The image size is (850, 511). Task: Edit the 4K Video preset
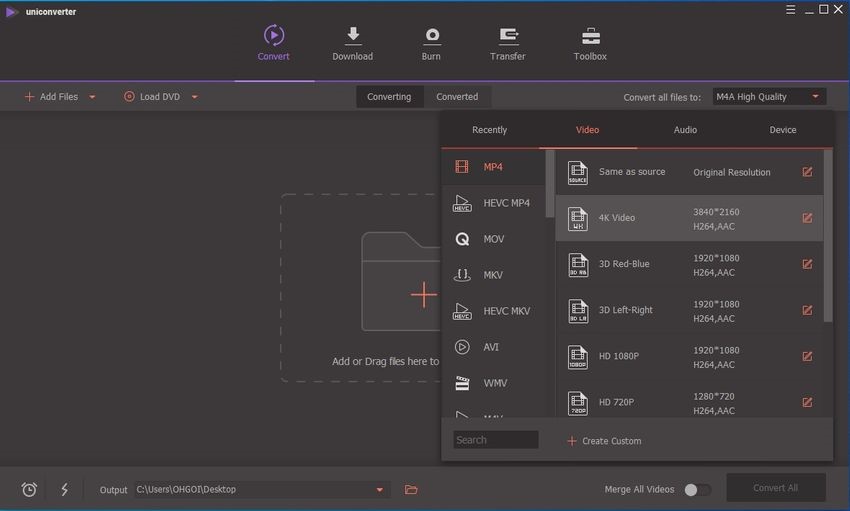click(807, 218)
